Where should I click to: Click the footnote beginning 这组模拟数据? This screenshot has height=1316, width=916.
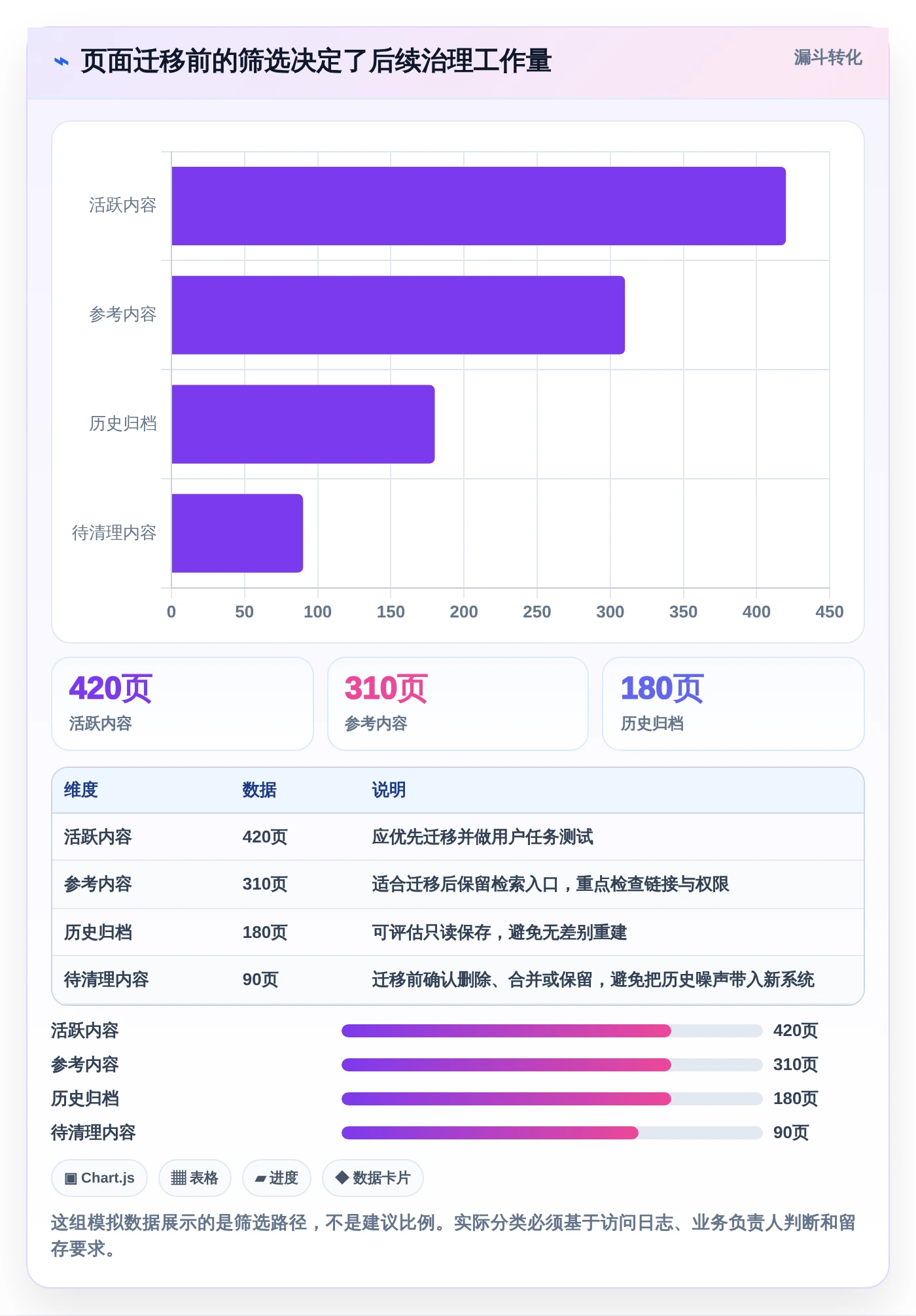pos(453,1236)
